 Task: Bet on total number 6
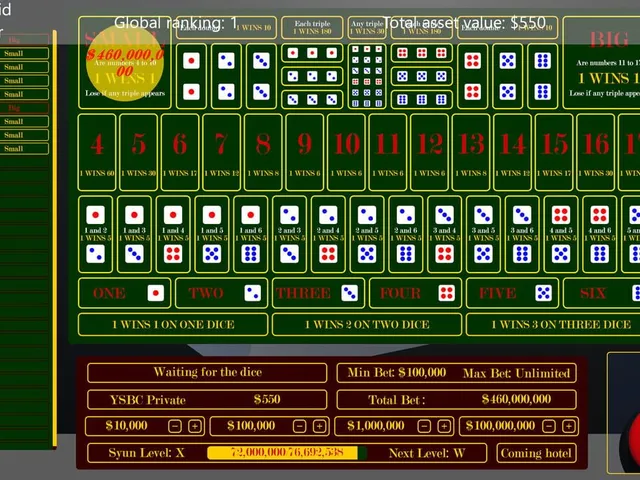click(x=180, y=152)
